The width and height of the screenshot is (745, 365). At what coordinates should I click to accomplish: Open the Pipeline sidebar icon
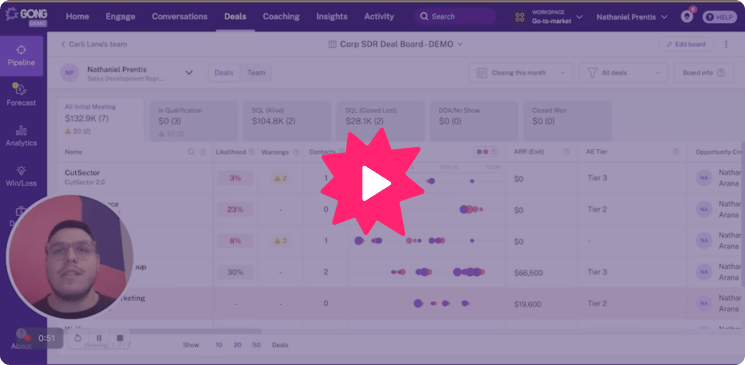pyautogui.click(x=21, y=56)
